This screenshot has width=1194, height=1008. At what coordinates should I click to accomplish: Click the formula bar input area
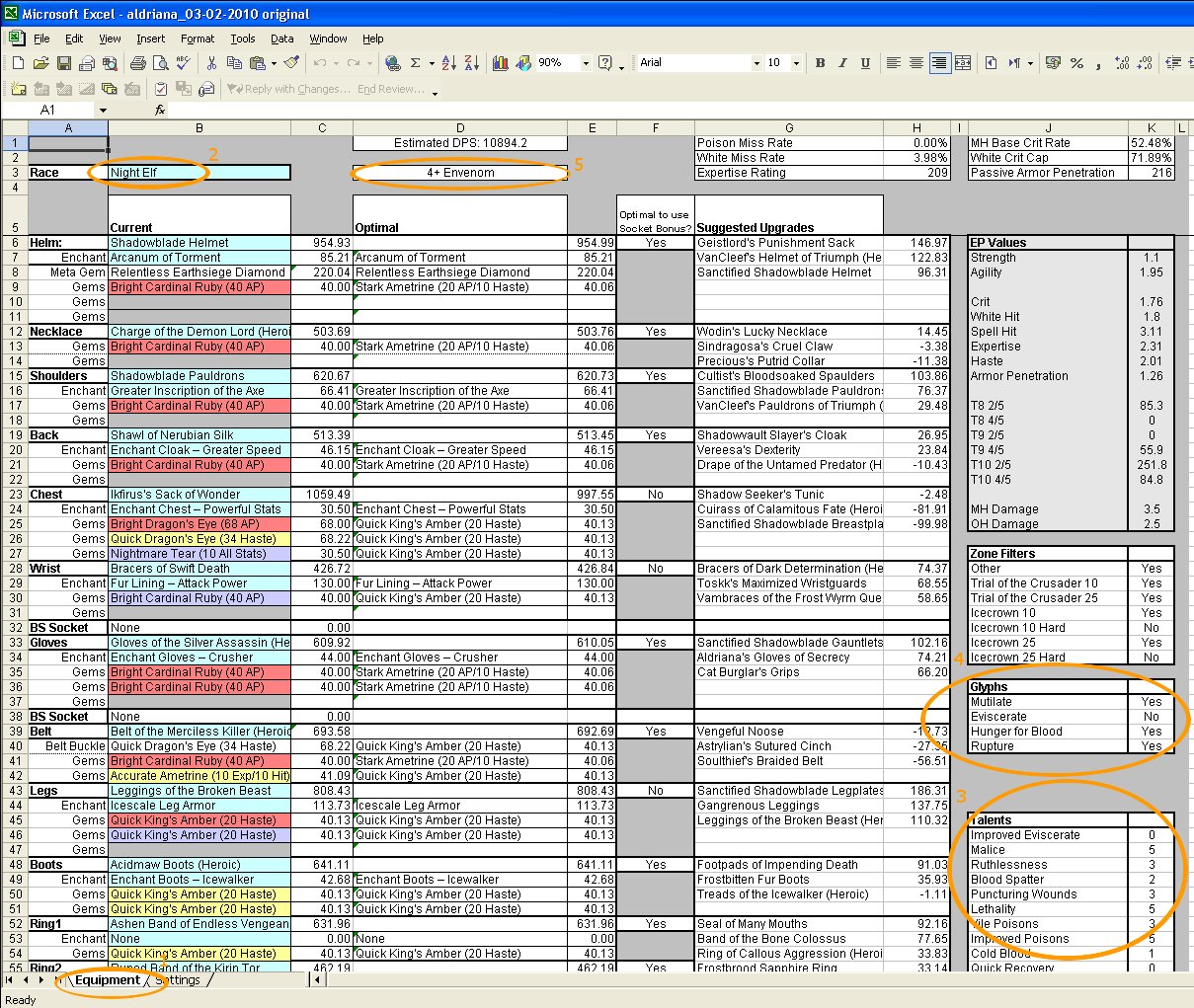click(x=681, y=111)
